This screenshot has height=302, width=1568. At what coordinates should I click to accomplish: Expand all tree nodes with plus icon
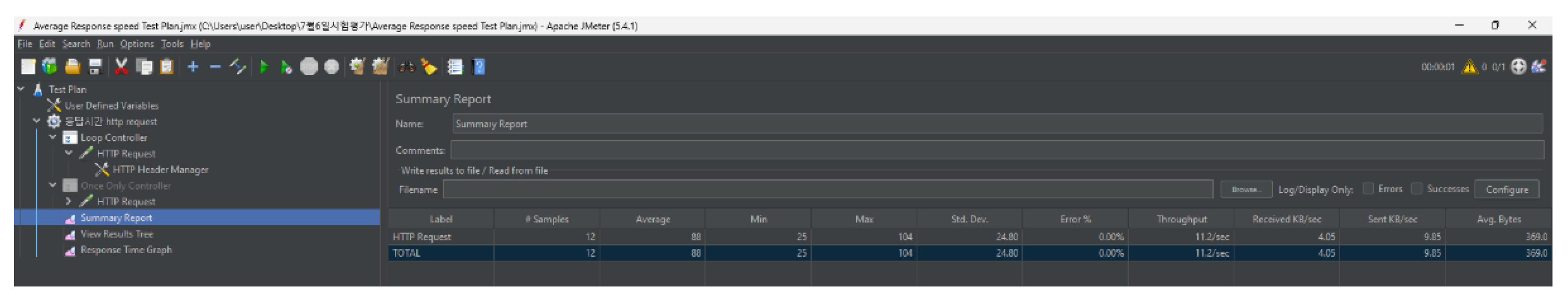[x=193, y=66]
